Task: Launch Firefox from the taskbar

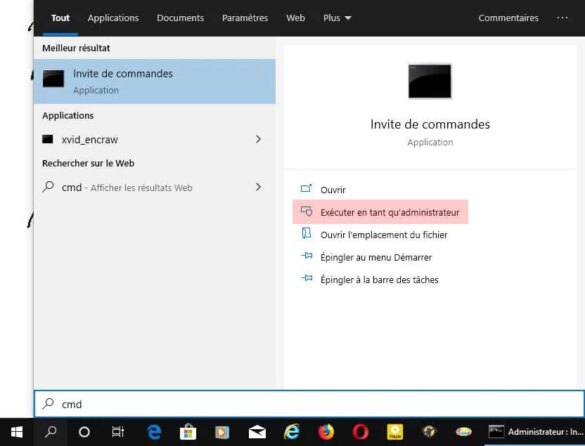Action: click(x=326, y=432)
